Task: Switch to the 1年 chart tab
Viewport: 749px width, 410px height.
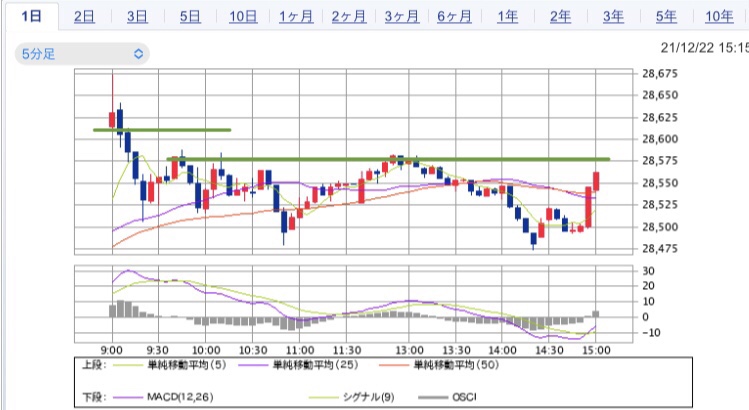Action: tap(507, 17)
